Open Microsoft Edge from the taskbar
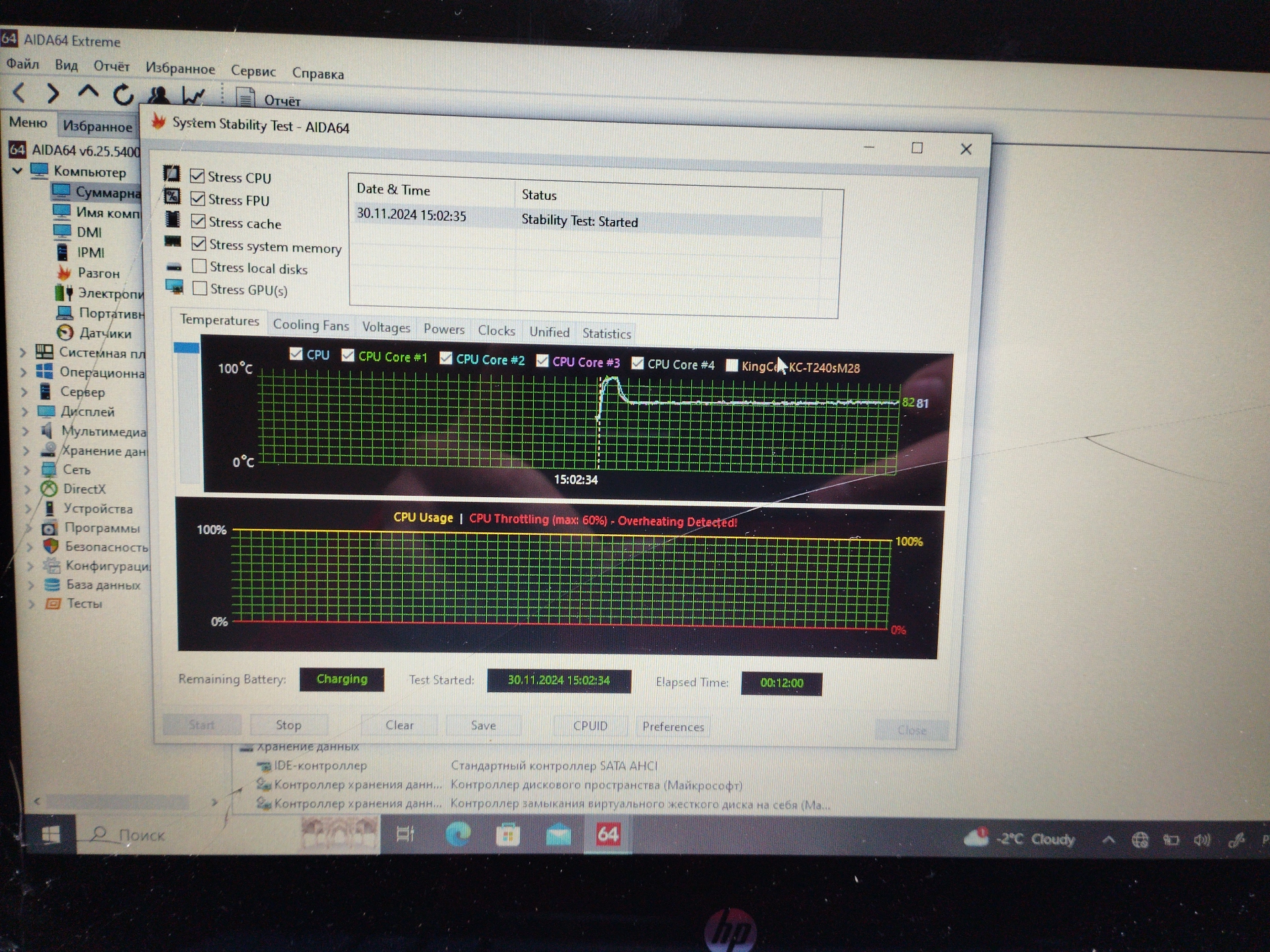Viewport: 1270px width, 952px height. pos(458,834)
